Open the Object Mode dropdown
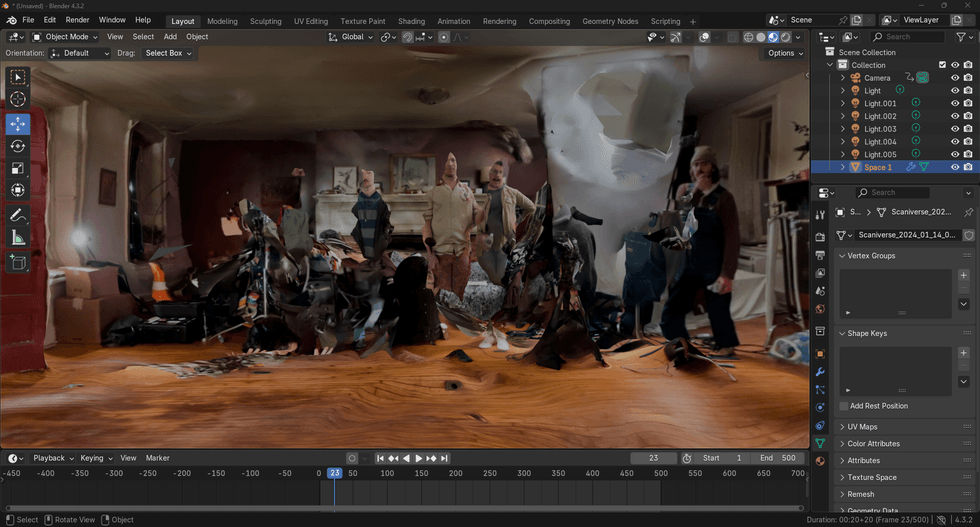 point(64,37)
